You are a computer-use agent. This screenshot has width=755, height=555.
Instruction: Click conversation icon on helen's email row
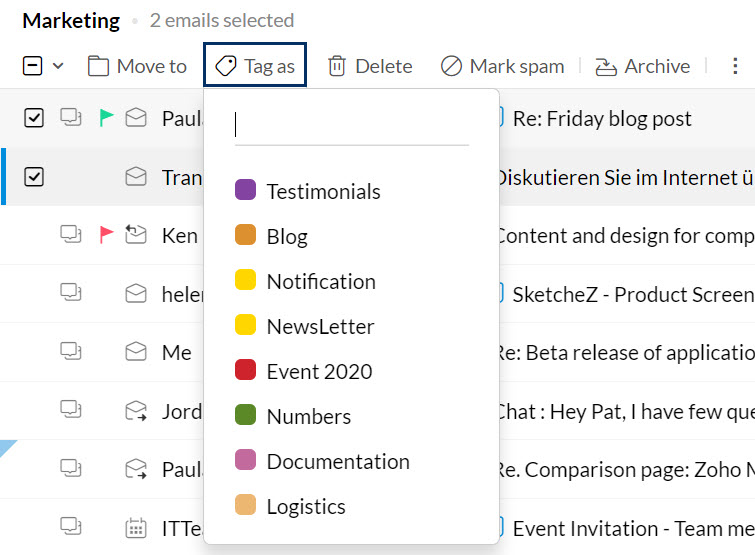click(70, 293)
